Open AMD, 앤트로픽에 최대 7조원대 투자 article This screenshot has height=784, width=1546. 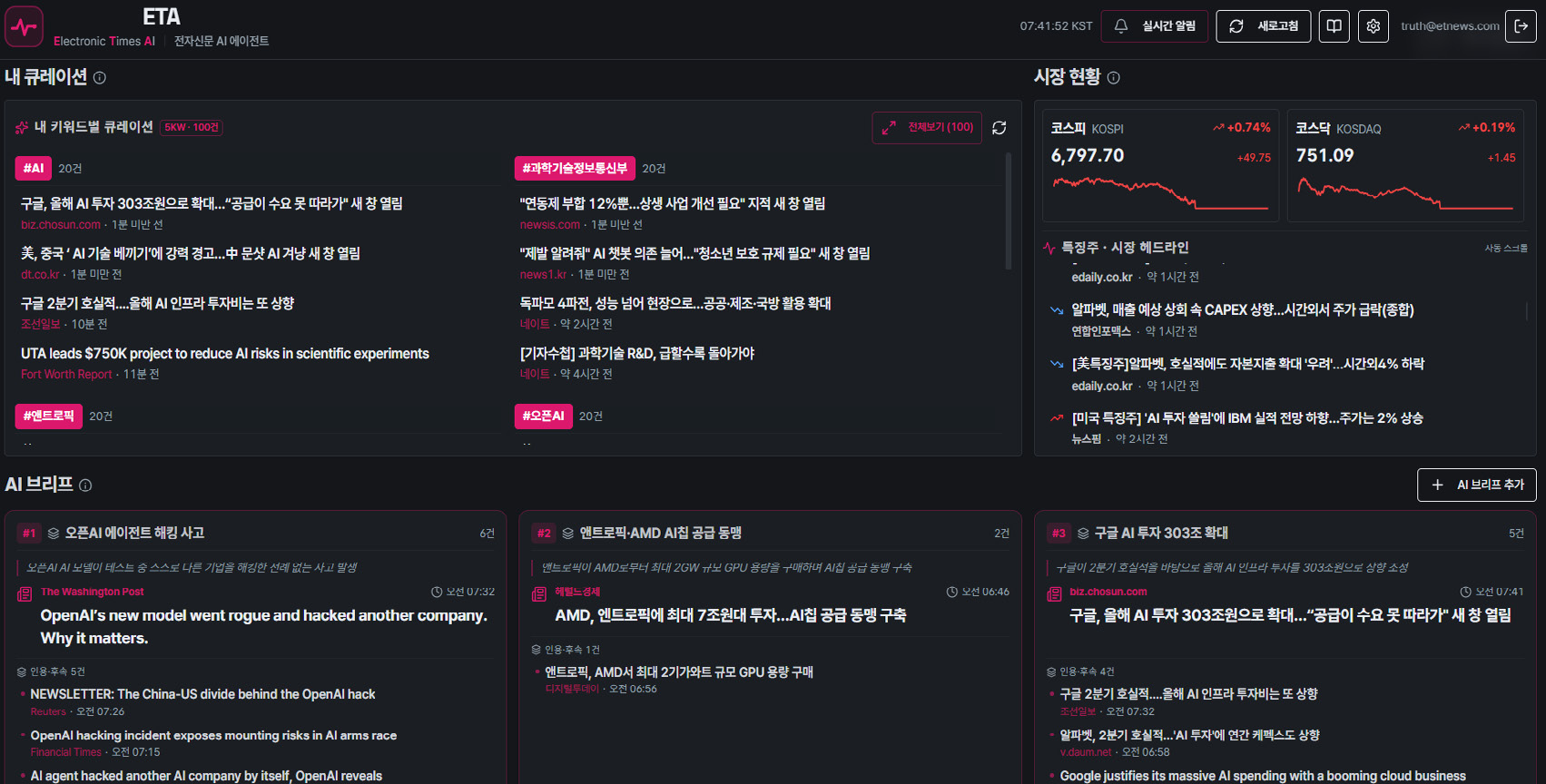click(x=731, y=615)
